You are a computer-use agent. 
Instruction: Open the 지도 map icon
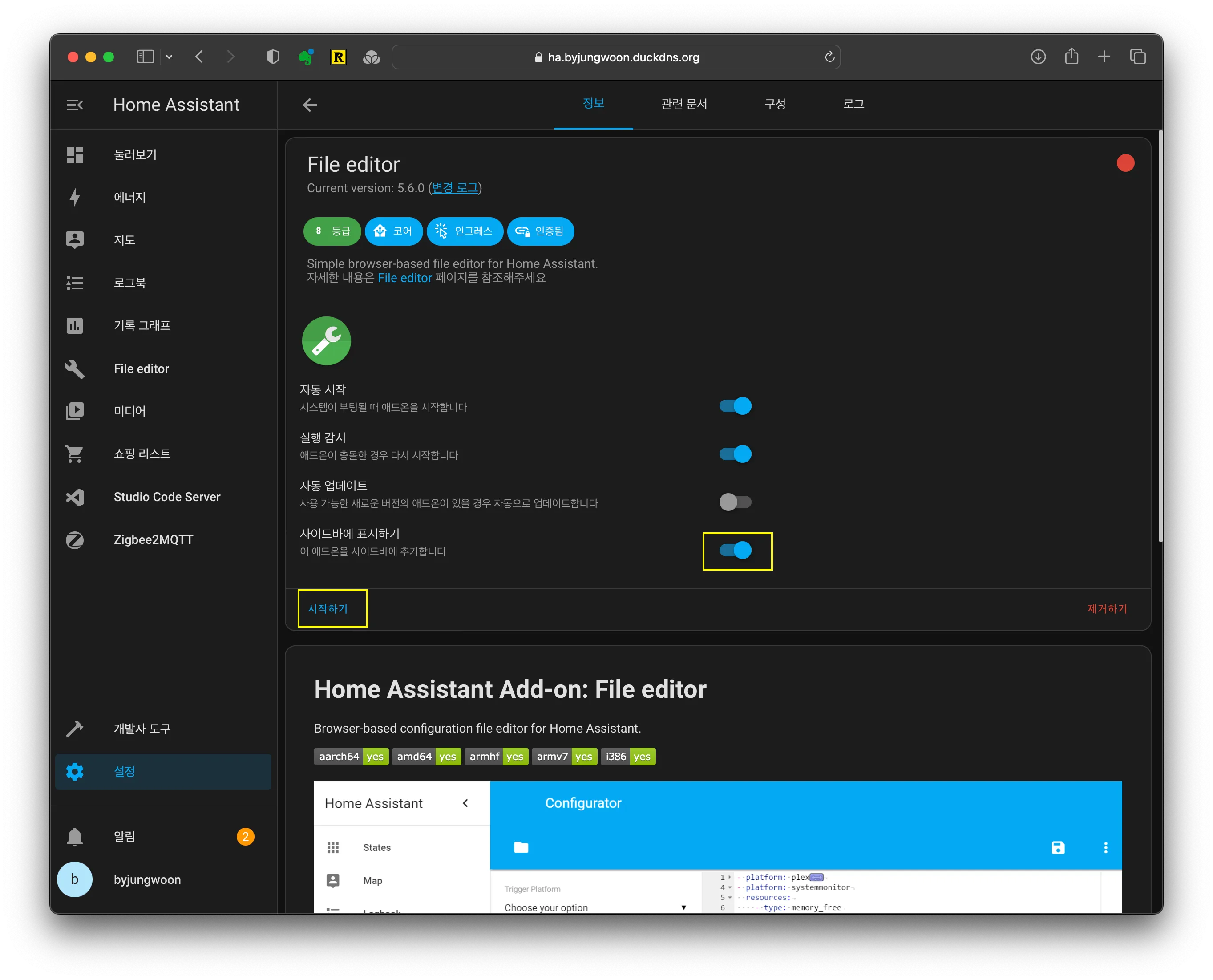click(x=74, y=240)
